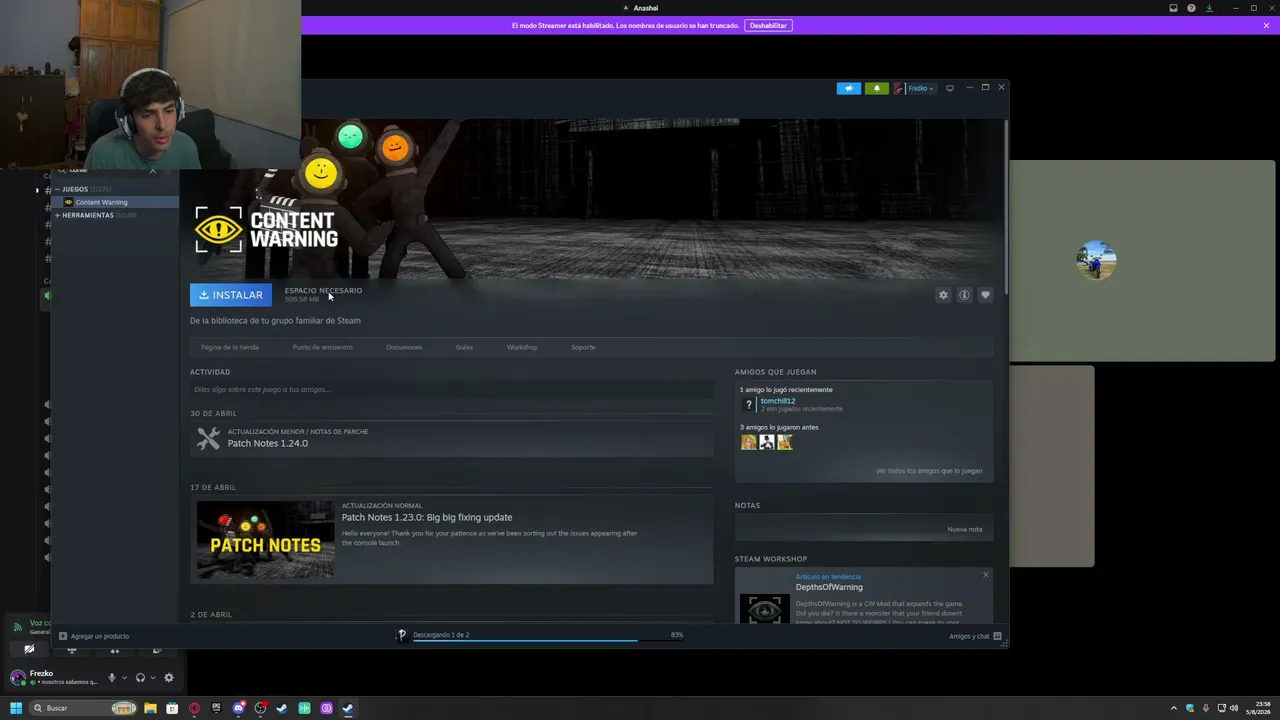Open volume tray icon
Viewport: 1280px width, 720px height.
coord(1234,708)
